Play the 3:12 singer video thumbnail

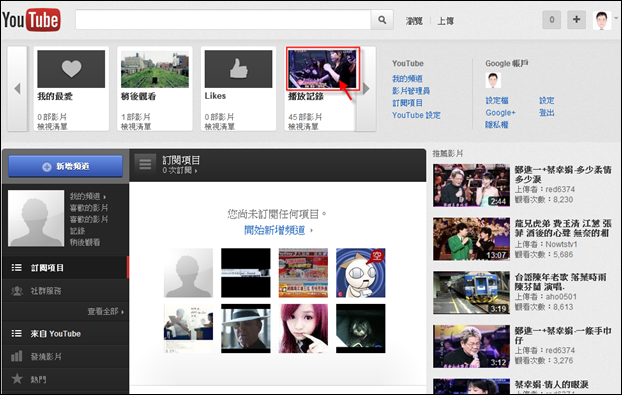[x=471, y=347]
